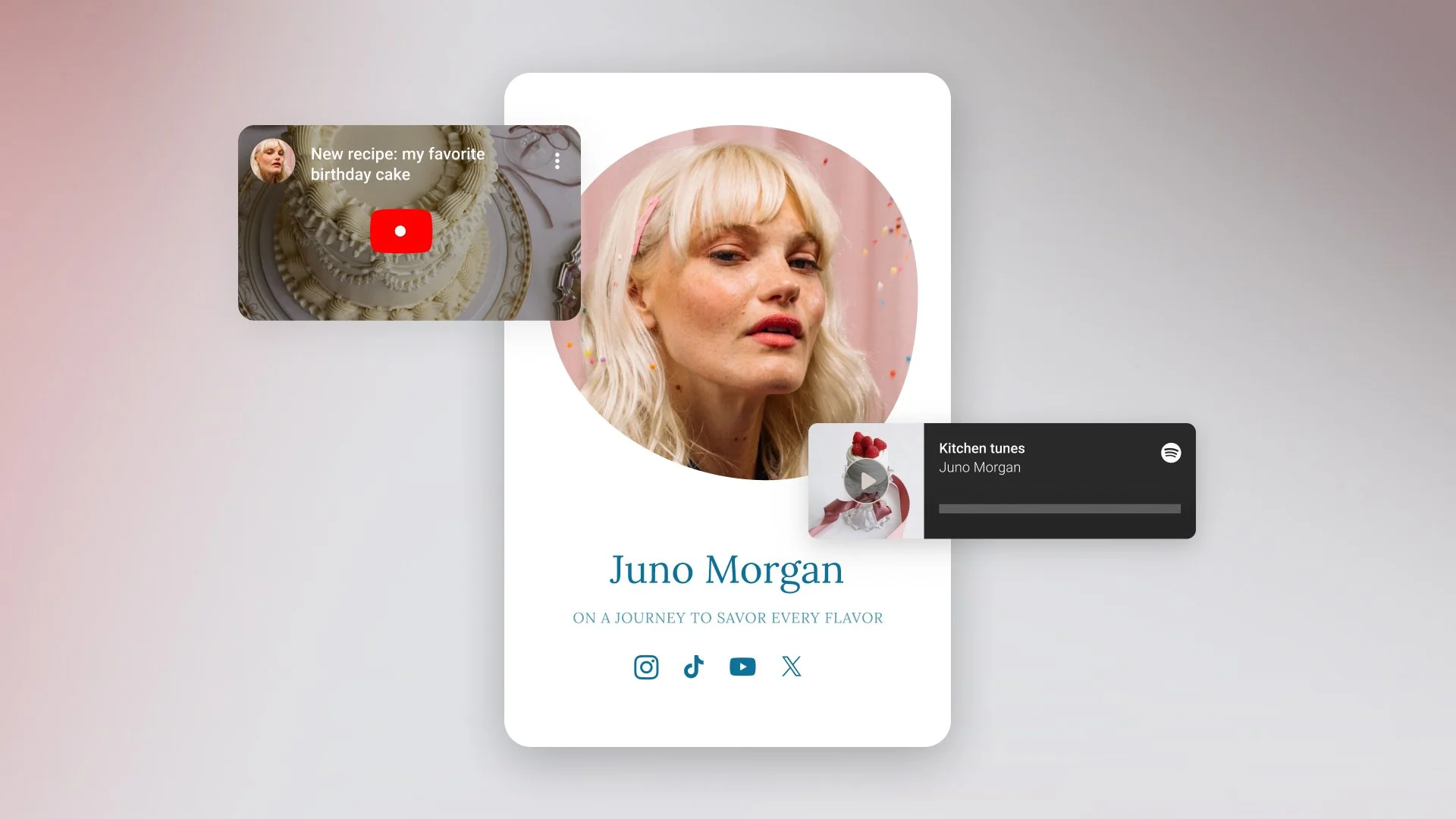The width and height of the screenshot is (1456, 819).
Task: Click the Juno Morgan name heading
Action: coord(726,570)
